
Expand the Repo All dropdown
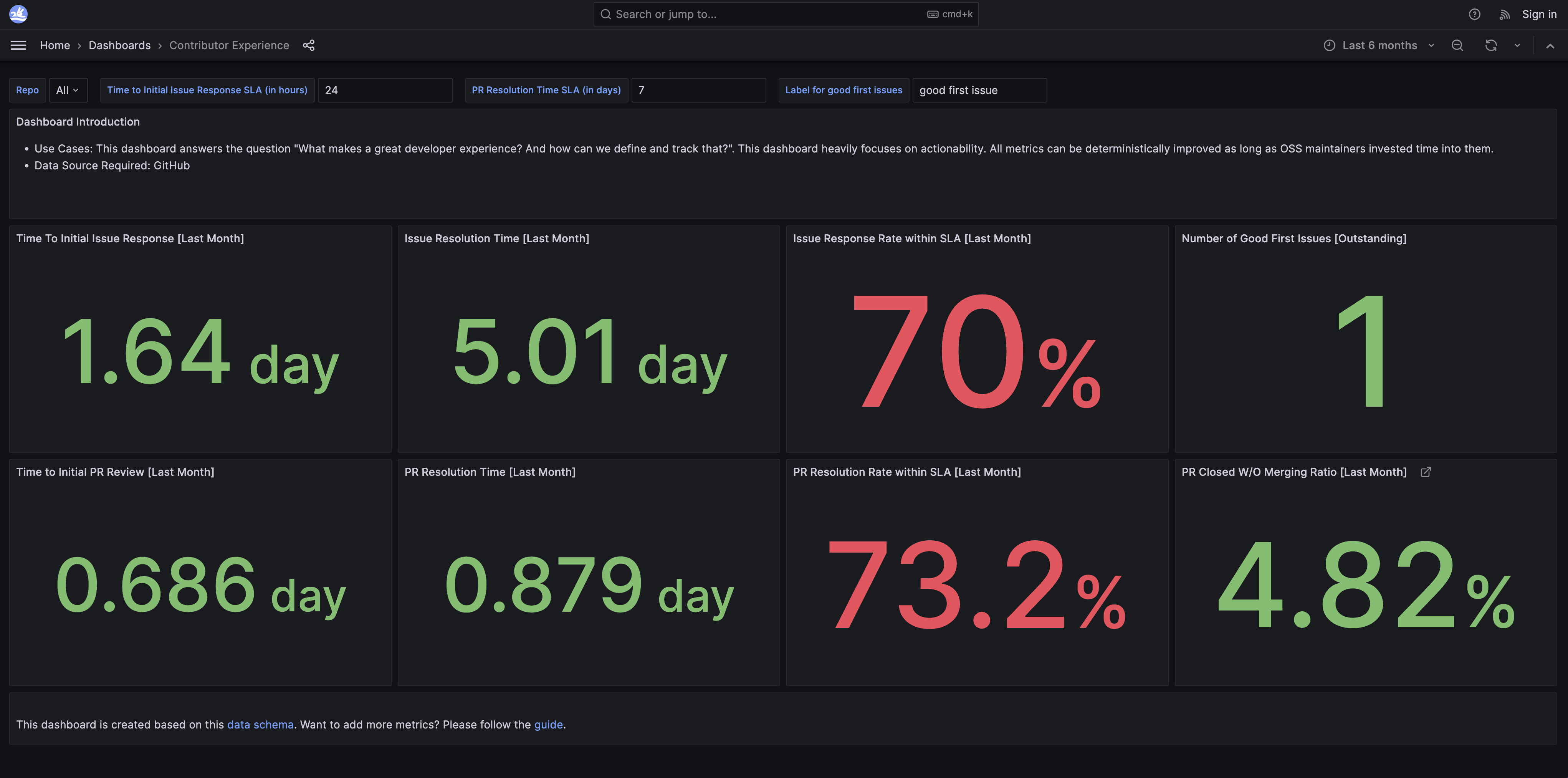point(68,90)
